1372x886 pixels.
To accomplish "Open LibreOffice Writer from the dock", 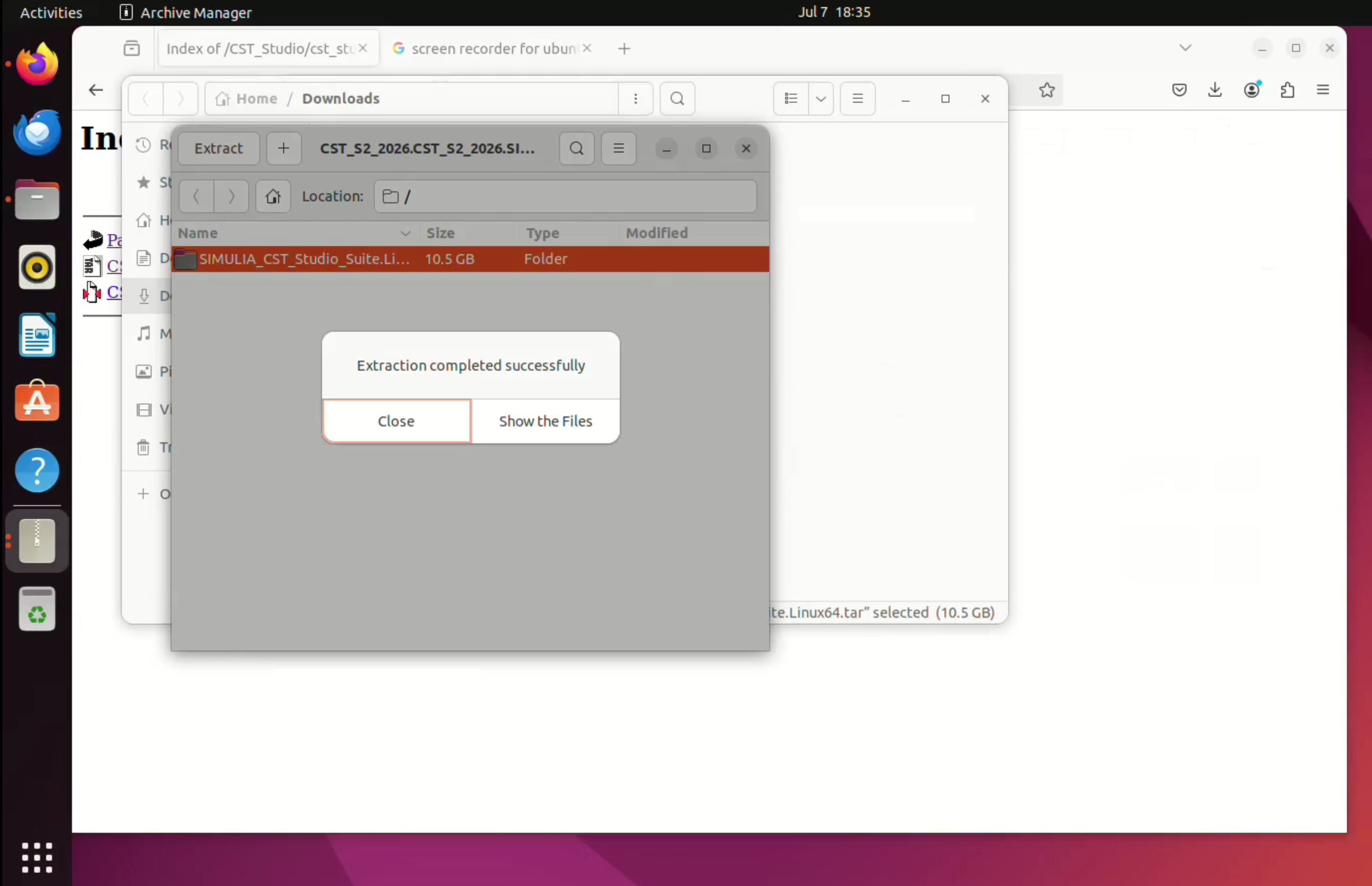I will 37,335.
